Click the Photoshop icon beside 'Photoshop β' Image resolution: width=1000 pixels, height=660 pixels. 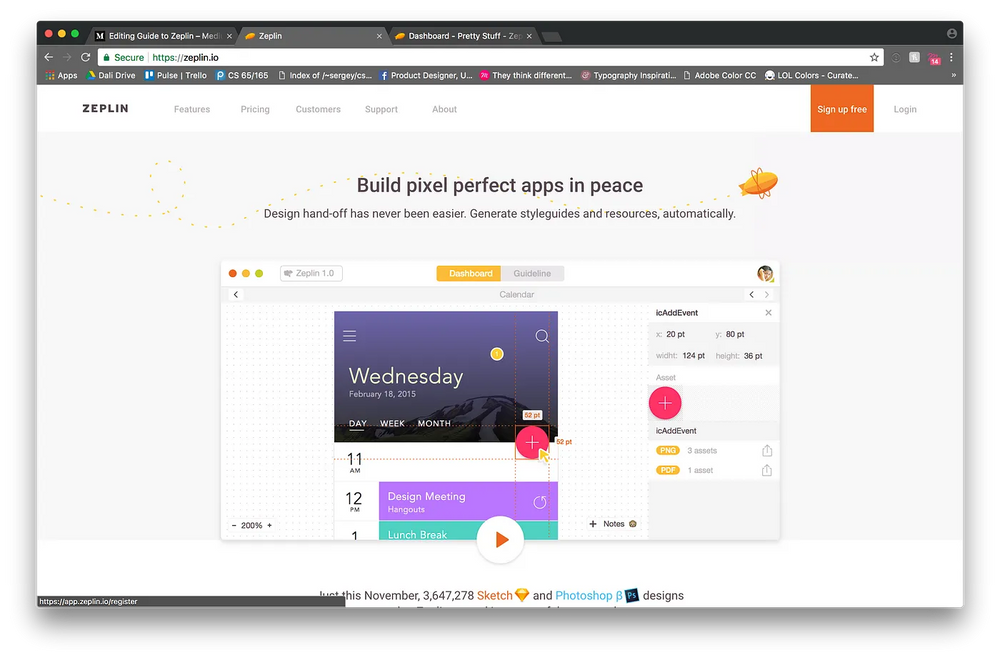pos(630,595)
